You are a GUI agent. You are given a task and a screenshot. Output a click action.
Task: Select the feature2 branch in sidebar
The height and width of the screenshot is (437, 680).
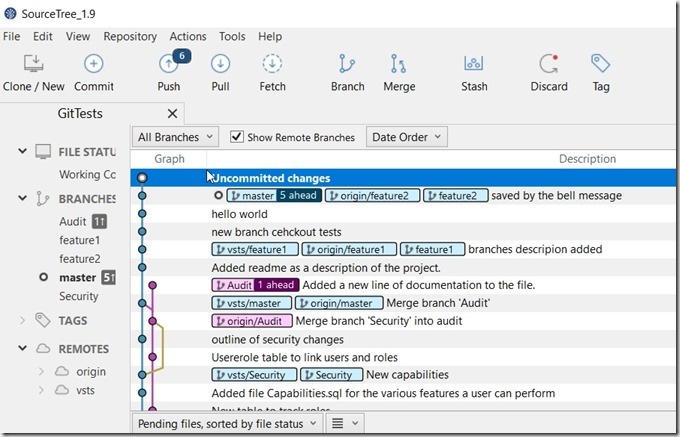click(80, 259)
